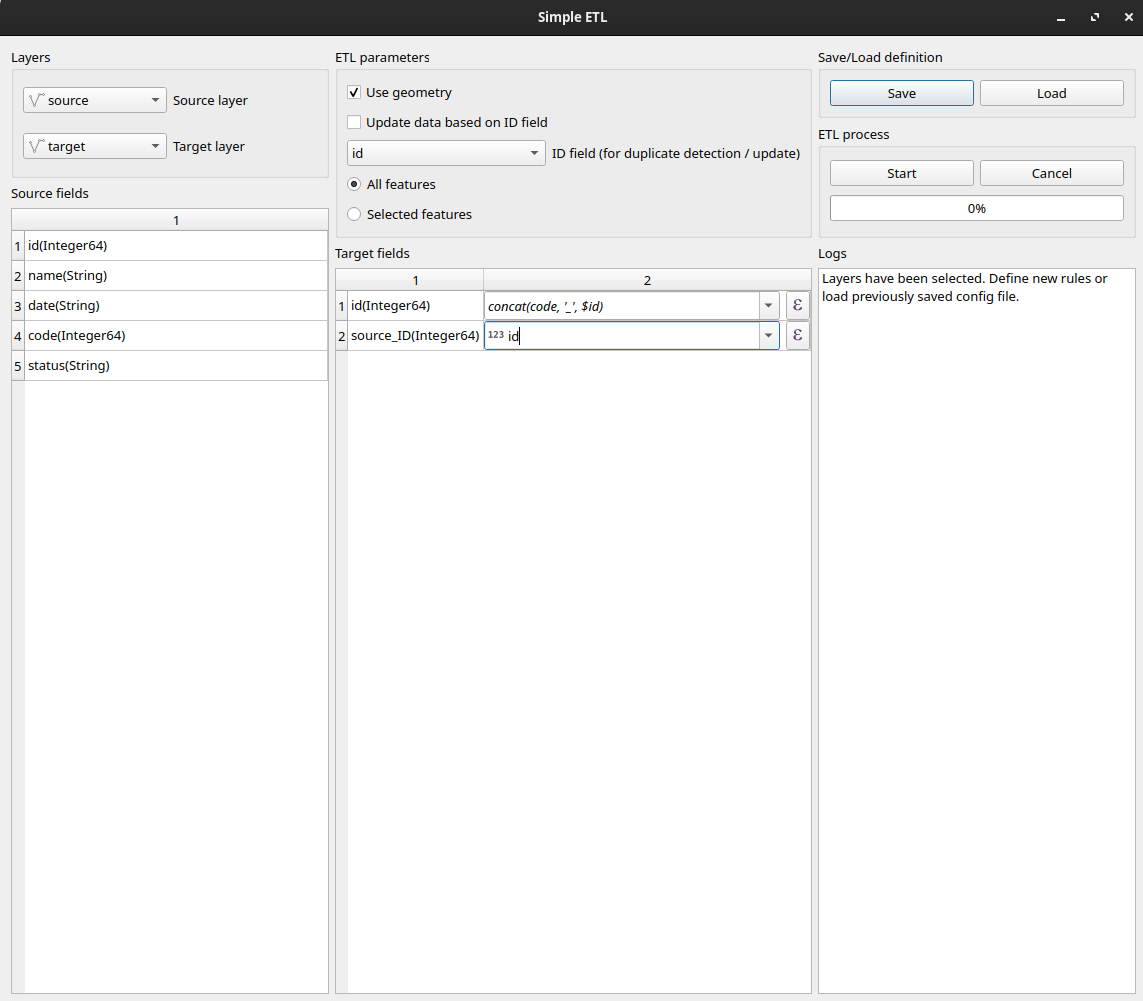This screenshot has width=1143, height=1001.
Task: Open expression editor for id target field
Action: 797,306
